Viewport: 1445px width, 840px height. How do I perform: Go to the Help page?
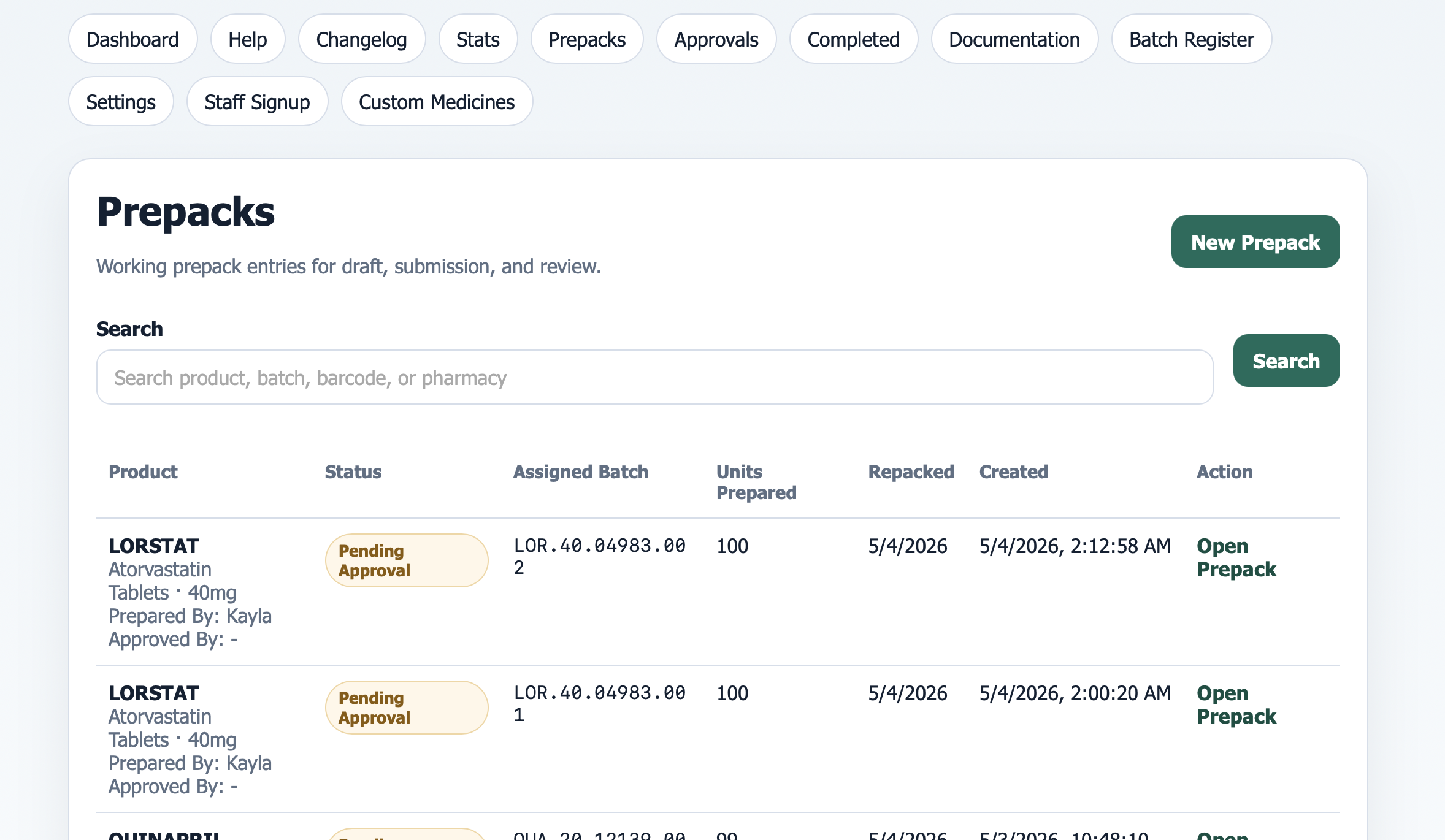248,39
